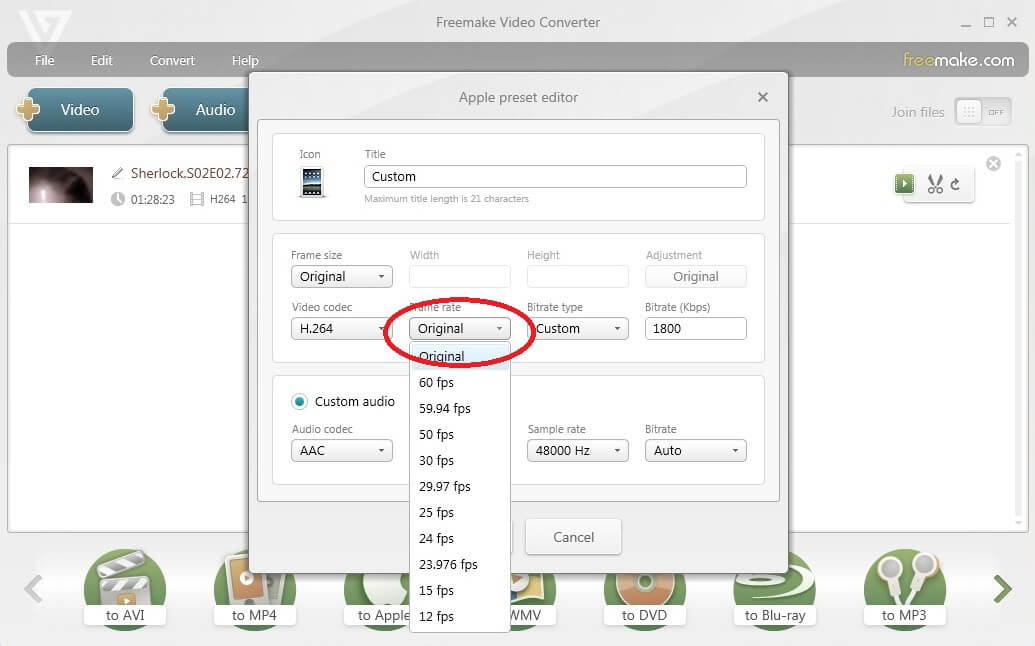The width and height of the screenshot is (1035, 646).
Task: Click the Sherlock.S02E02 file name
Action: [x=189, y=173]
